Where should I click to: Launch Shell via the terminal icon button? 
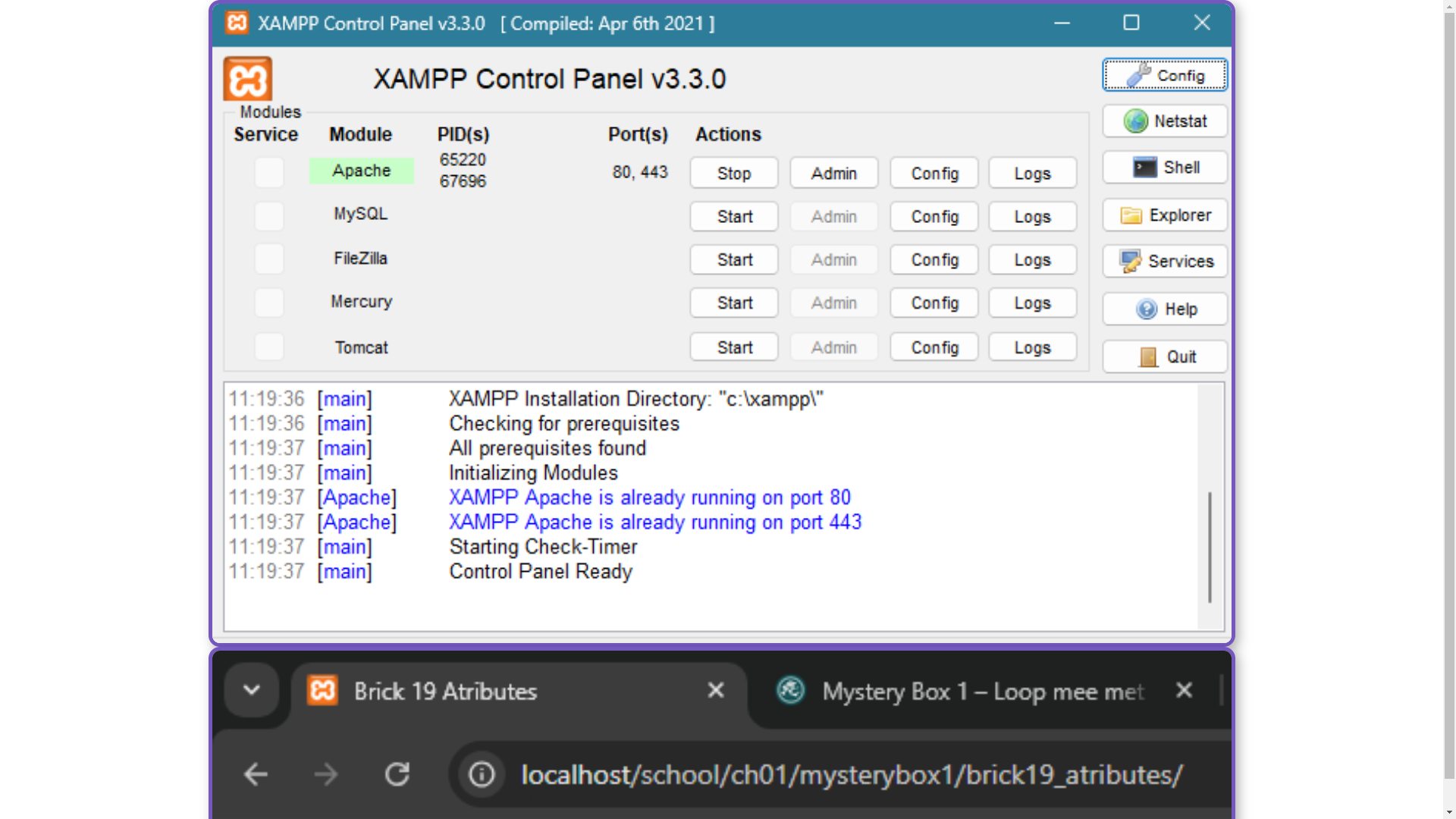1165,168
